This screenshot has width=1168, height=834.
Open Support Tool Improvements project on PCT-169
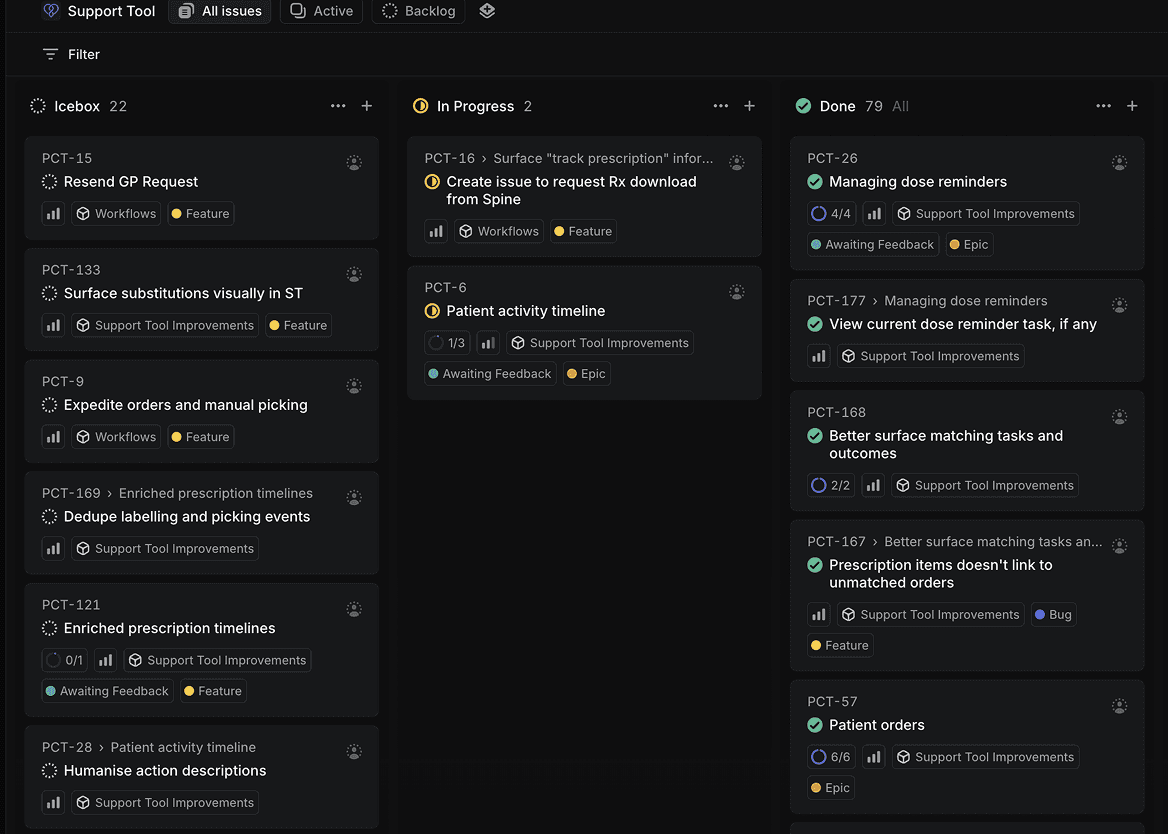(x=165, y=549)
